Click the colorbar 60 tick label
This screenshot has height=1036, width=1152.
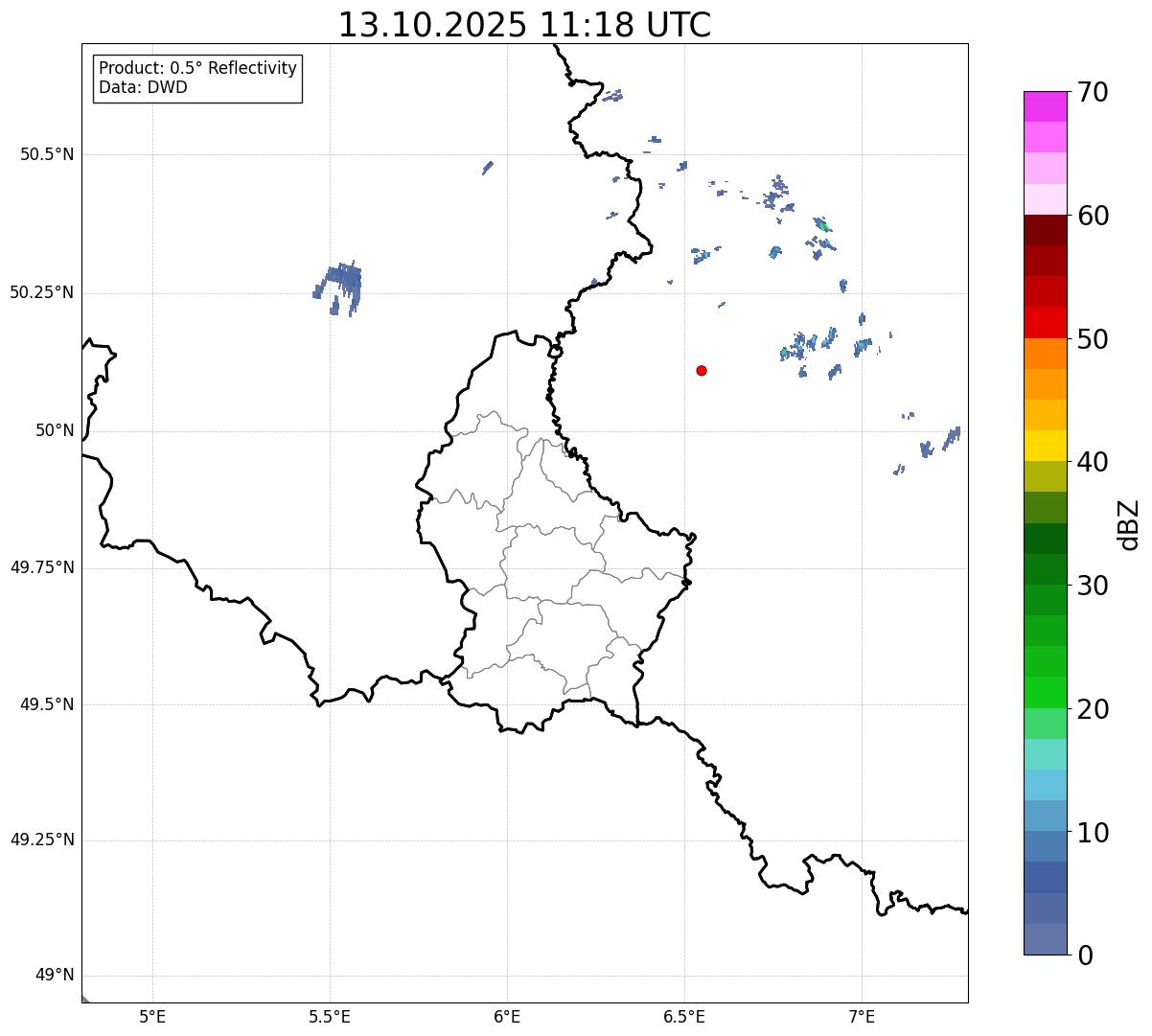pyautogui.click(x=1093, y=216)
